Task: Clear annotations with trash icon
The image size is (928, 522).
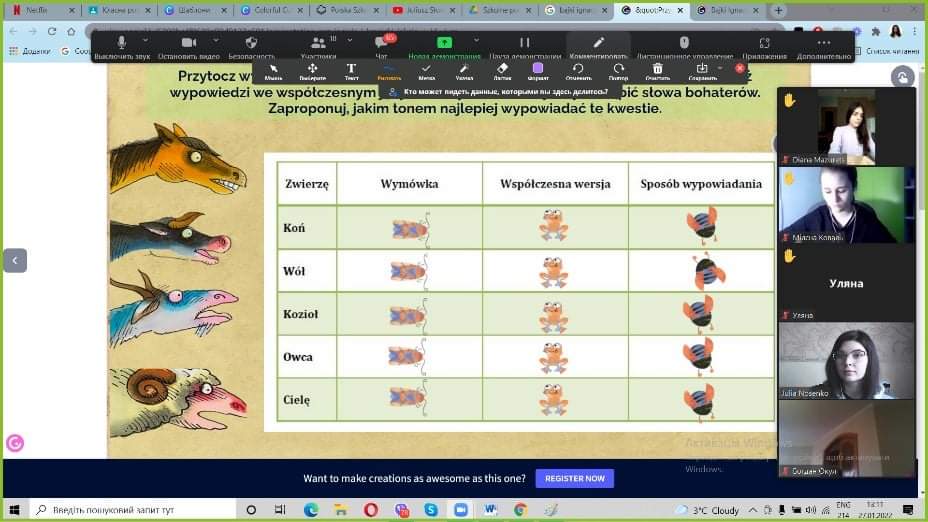Action: [658, 72]
